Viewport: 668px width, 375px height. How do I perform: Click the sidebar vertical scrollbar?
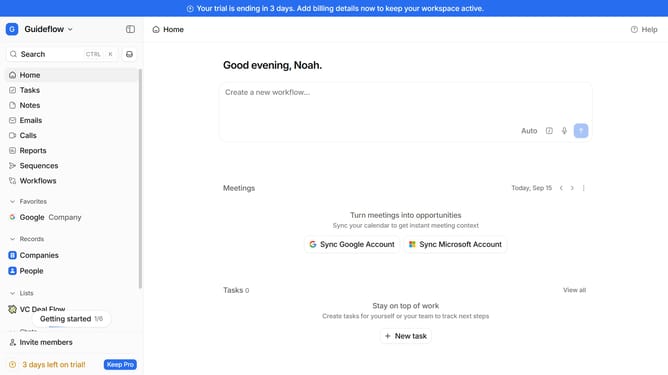pos(140,178)
